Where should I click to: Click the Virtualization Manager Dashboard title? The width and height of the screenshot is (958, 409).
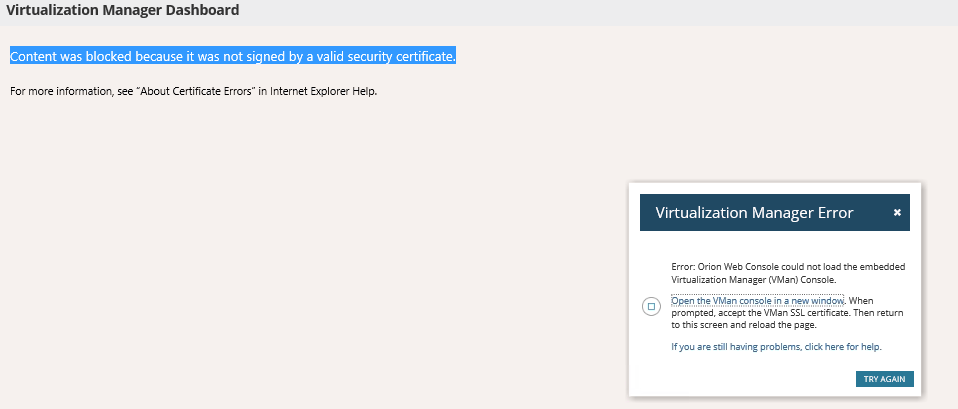click(x=123, y=10)
